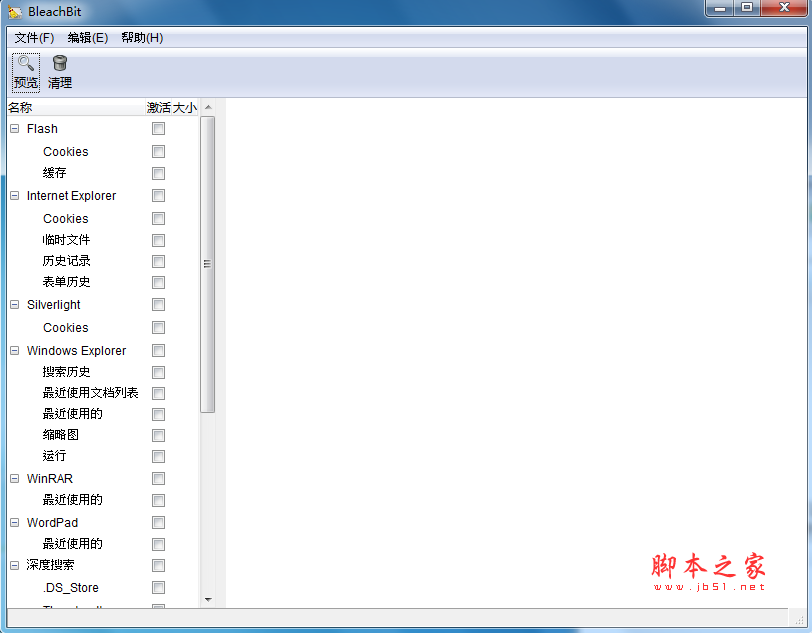The image size is (812, 633).
Task: Select the WordPad row label
Action: point(52,523)
